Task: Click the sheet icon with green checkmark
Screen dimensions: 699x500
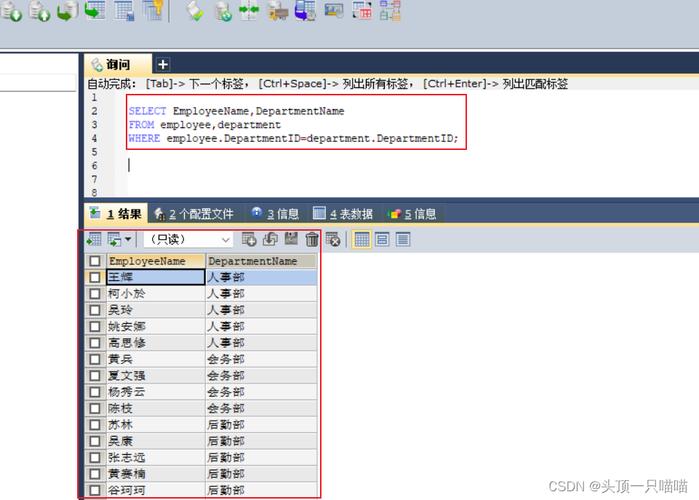Action: click(196, 11)
